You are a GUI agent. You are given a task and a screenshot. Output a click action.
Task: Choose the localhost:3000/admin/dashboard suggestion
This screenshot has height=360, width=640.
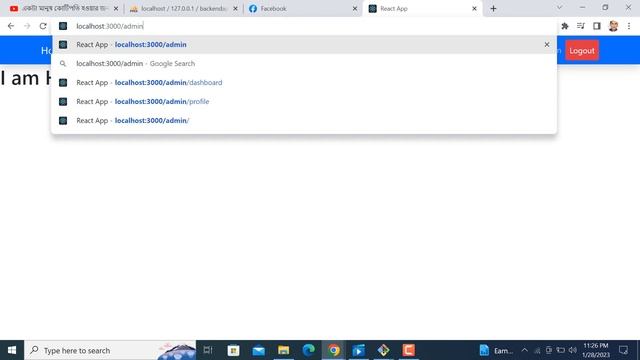coord(304,82)
